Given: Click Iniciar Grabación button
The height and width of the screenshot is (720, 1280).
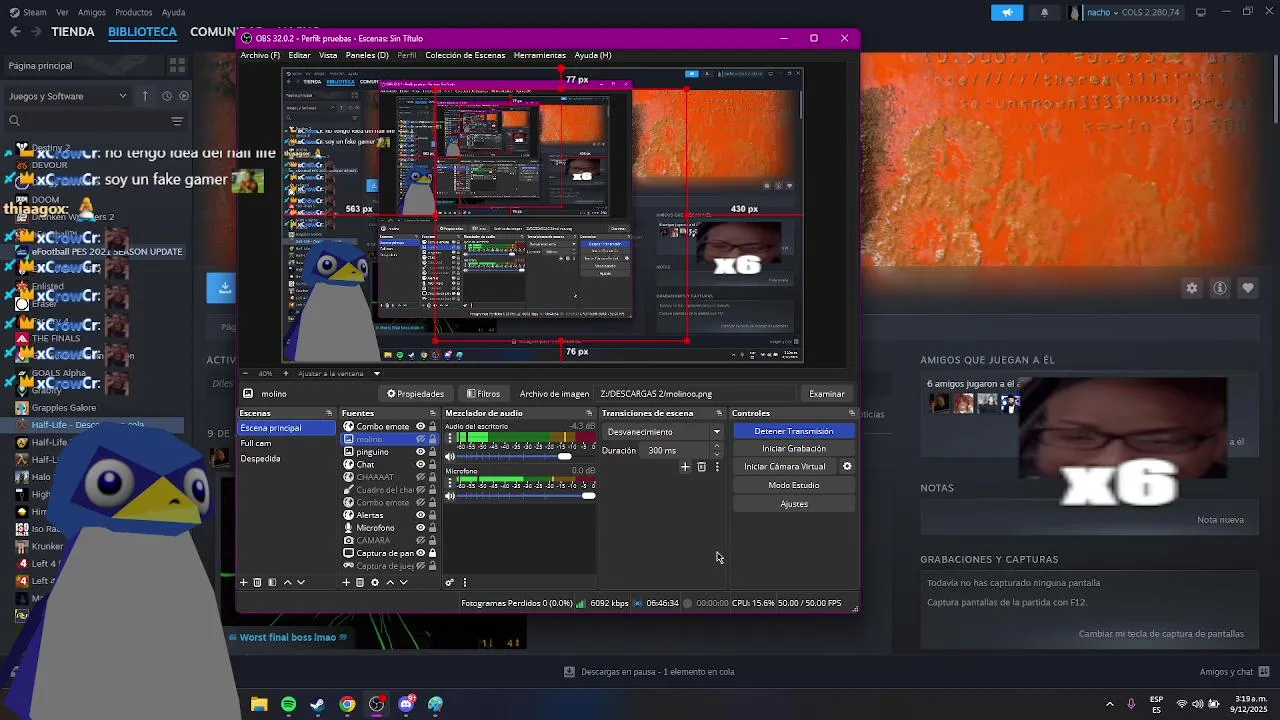Looking at the screenshot, I should click(794, 449).
